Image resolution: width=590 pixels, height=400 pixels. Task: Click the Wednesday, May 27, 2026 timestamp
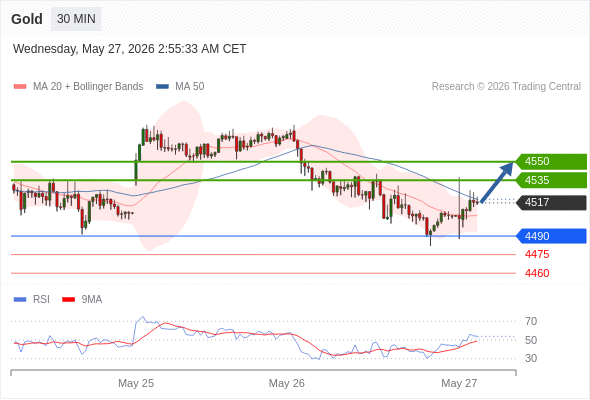pos(129,49)
